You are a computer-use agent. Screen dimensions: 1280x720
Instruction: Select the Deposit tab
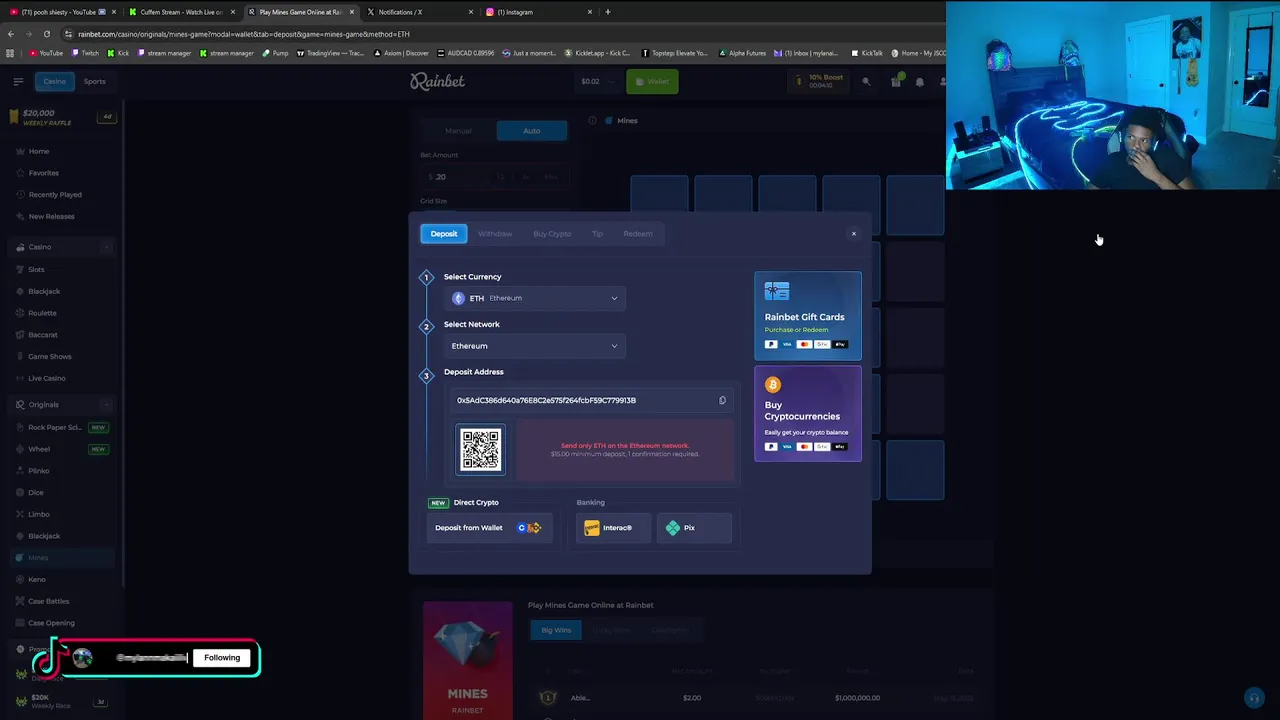[x=444, y=234]
